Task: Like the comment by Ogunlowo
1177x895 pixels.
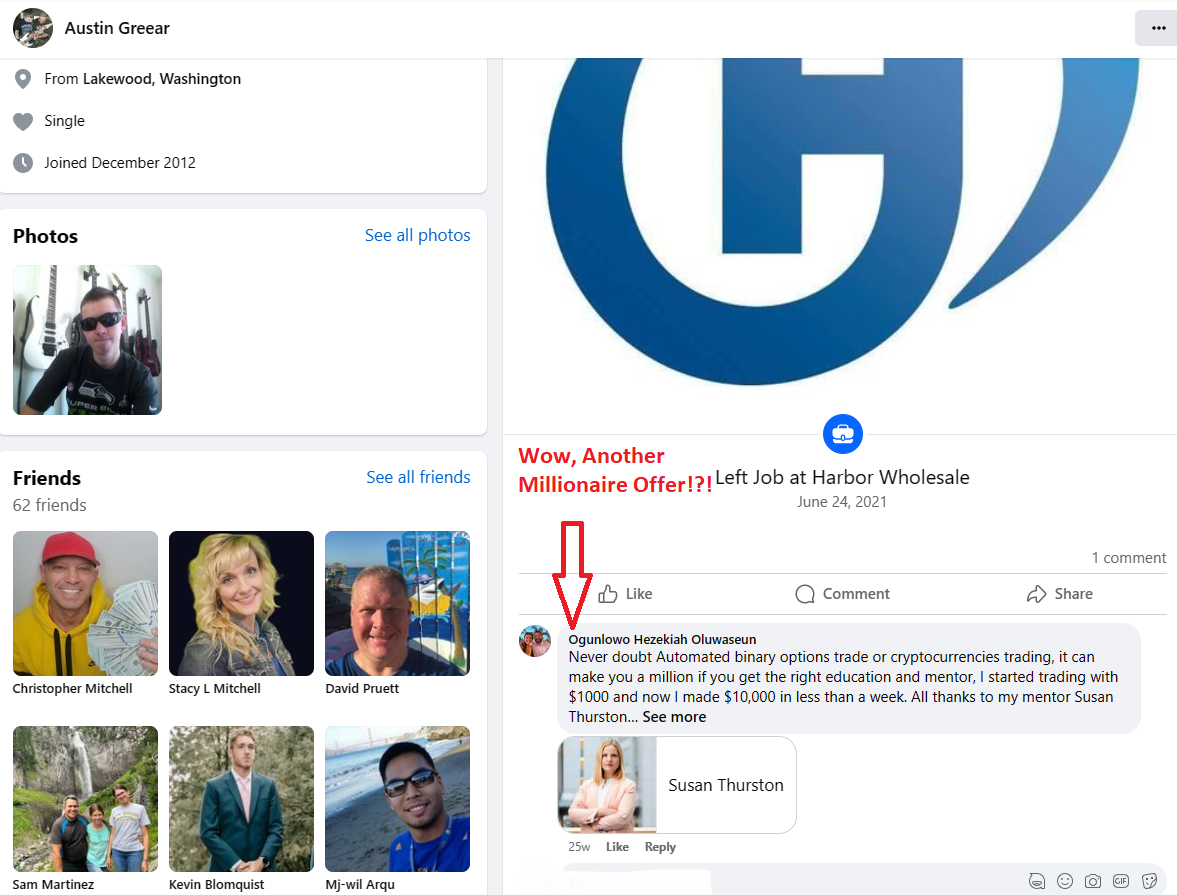Action: coord(617,847)
